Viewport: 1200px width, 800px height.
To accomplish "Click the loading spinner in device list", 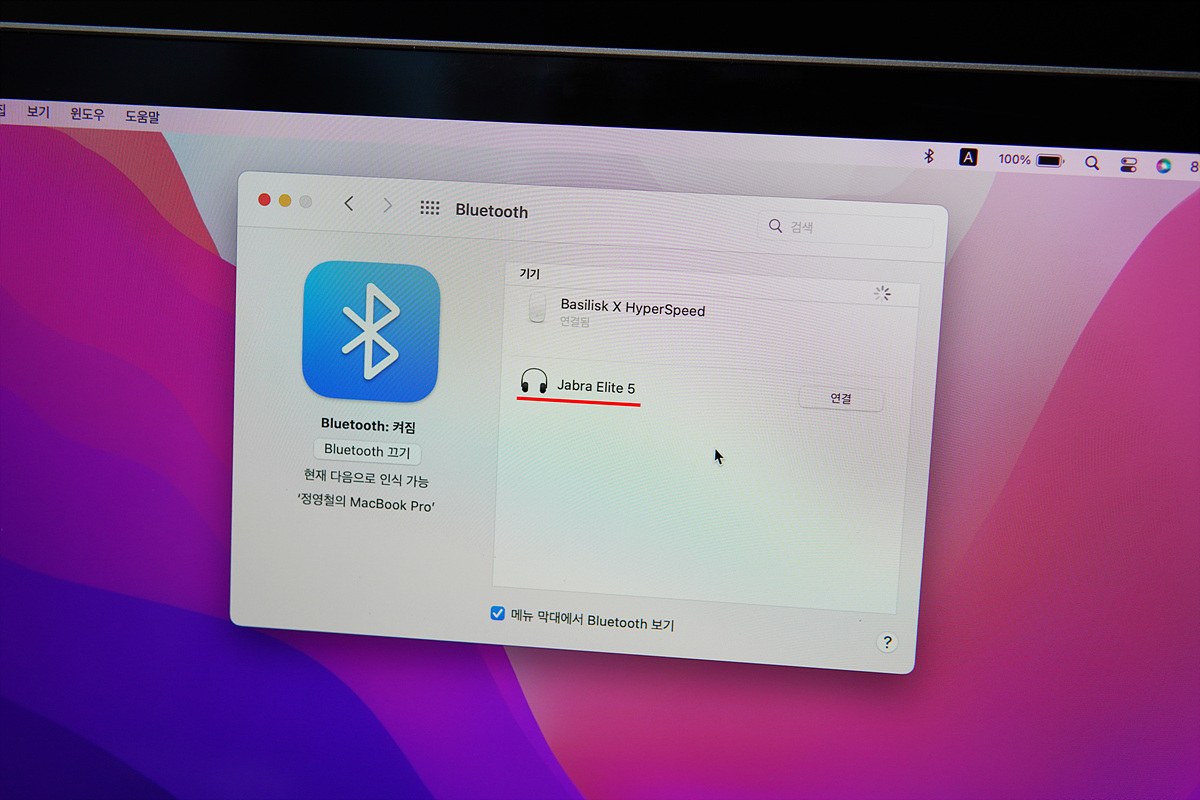I will [881, 293].
